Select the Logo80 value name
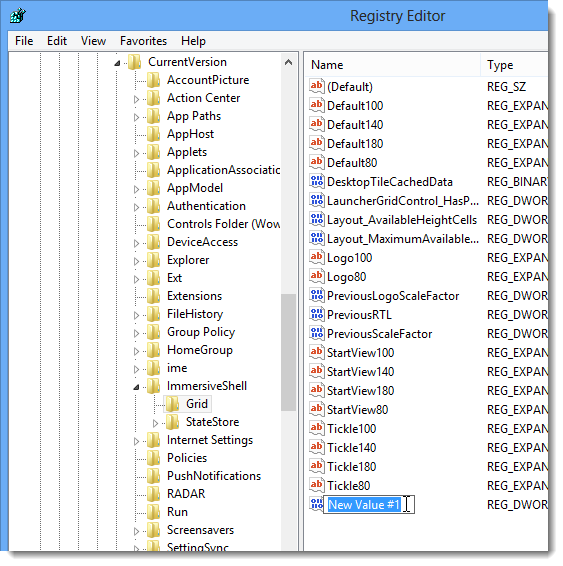This screenshot has height=566, width=563. coord(346,277)
